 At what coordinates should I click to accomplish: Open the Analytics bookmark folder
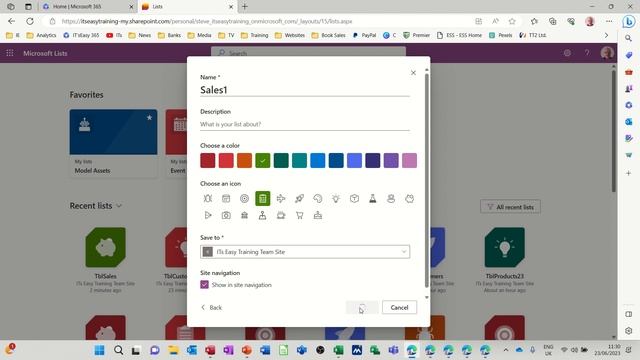[41, 36]
